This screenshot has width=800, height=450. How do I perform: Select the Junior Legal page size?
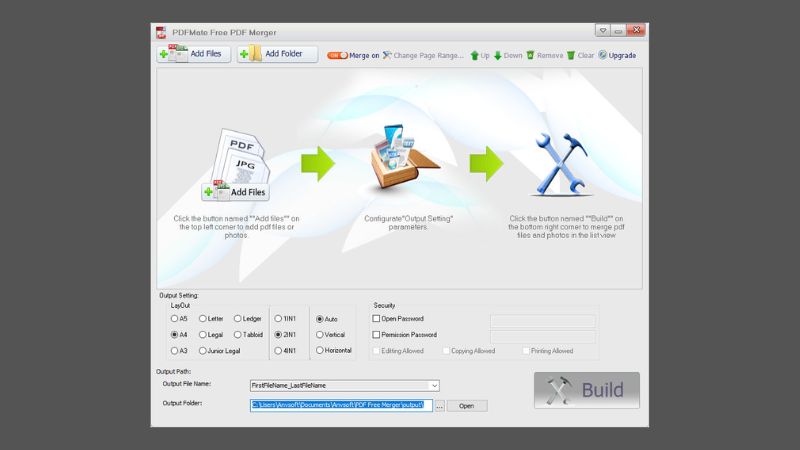tap(203, 351)
